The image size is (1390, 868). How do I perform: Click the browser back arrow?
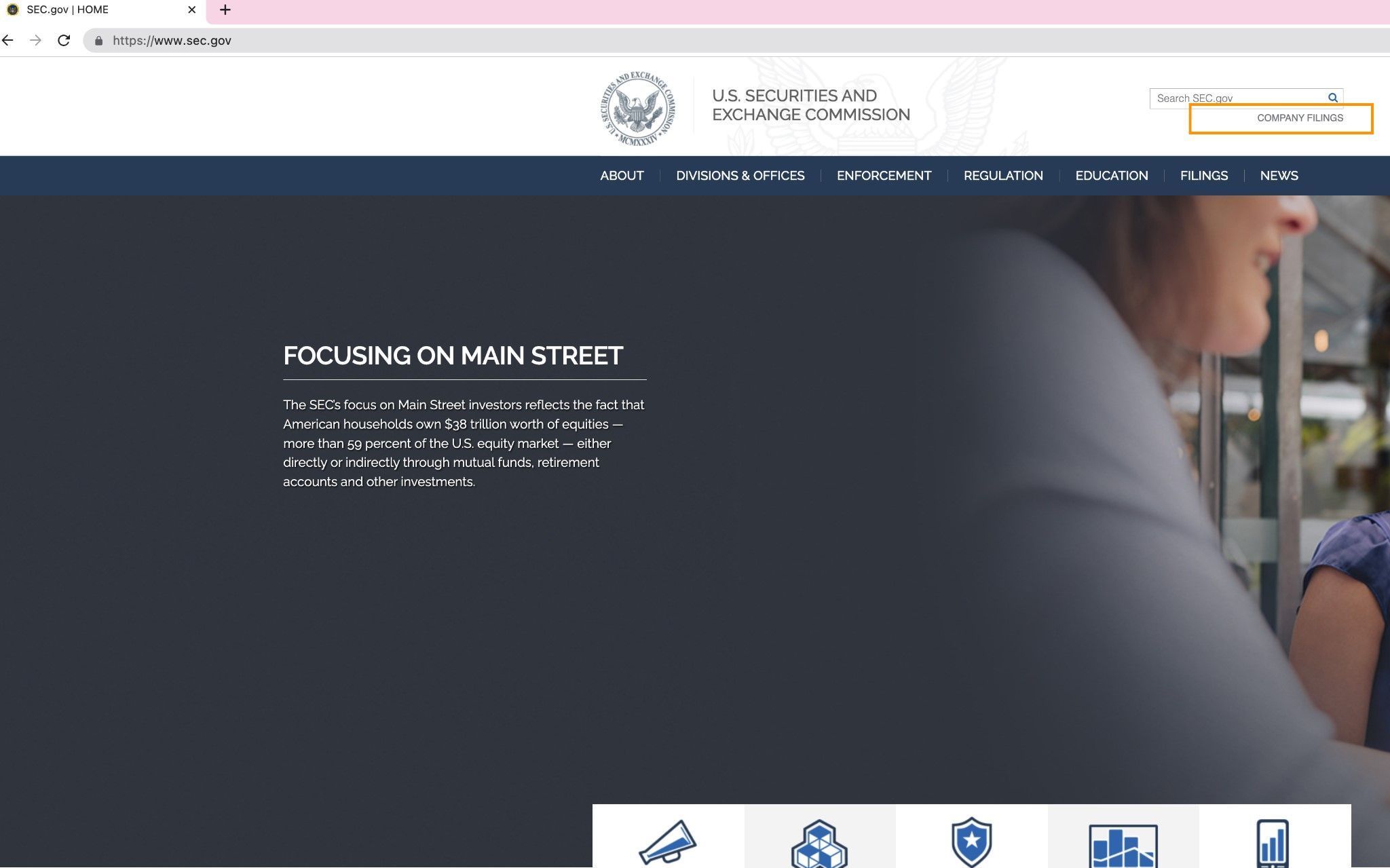tap(8, 41)
